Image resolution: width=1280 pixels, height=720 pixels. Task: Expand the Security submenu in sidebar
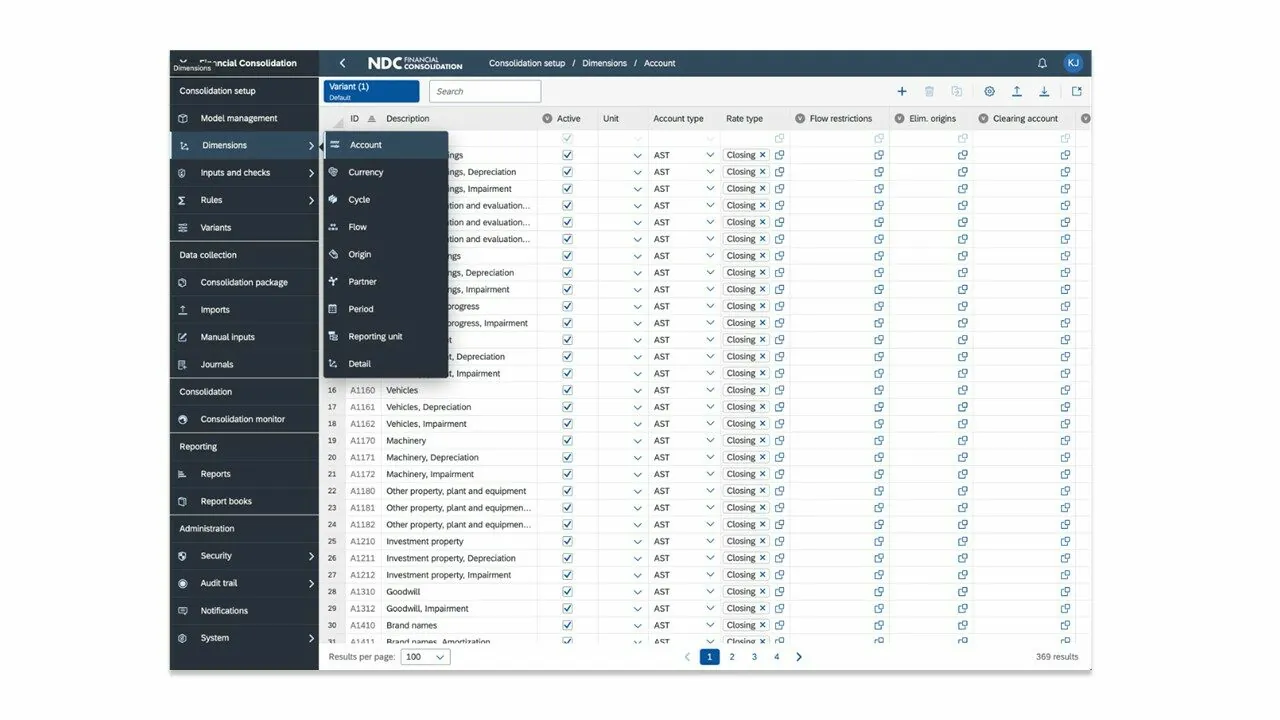[244, 556]
